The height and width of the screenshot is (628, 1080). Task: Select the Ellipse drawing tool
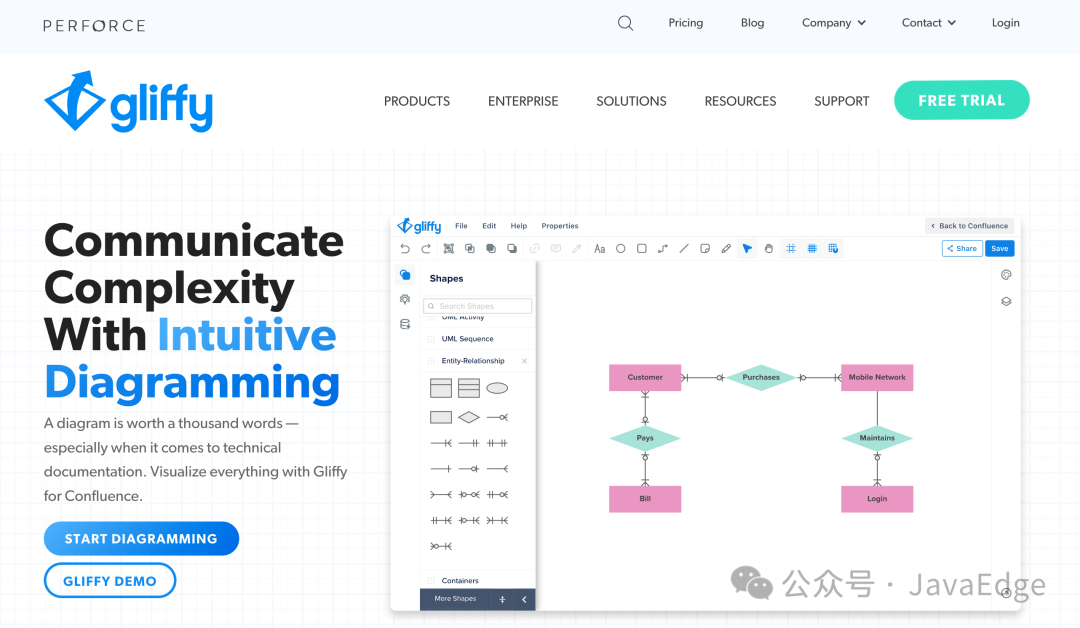[621, 249]
